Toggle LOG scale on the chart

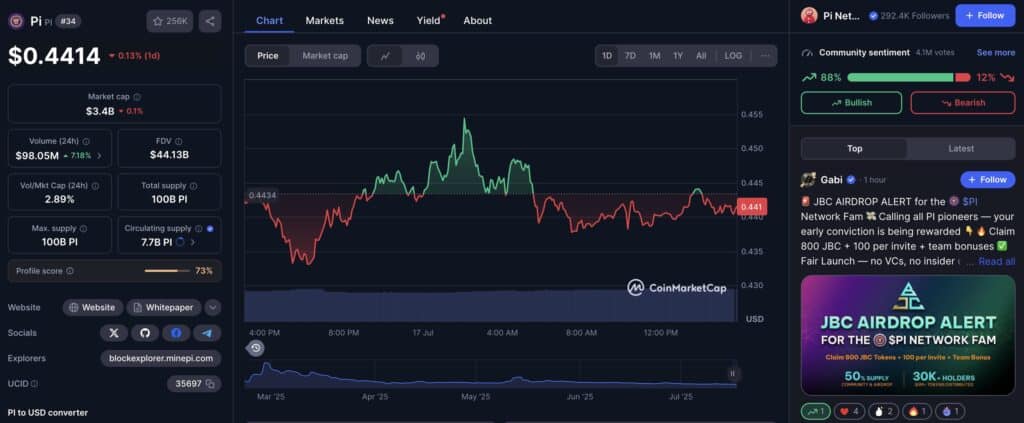coord(733,56)
